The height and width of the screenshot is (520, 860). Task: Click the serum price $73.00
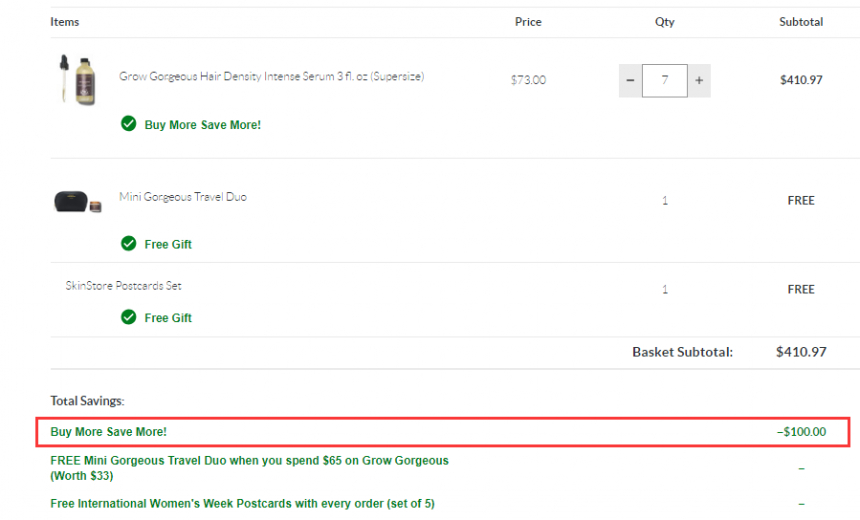528,80
